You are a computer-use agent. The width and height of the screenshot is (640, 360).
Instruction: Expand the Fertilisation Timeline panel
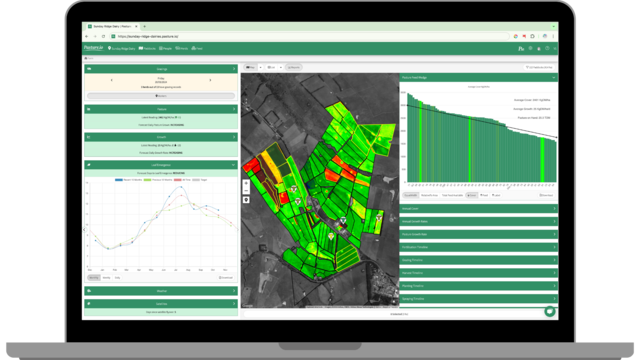click(x=478, y=247)
